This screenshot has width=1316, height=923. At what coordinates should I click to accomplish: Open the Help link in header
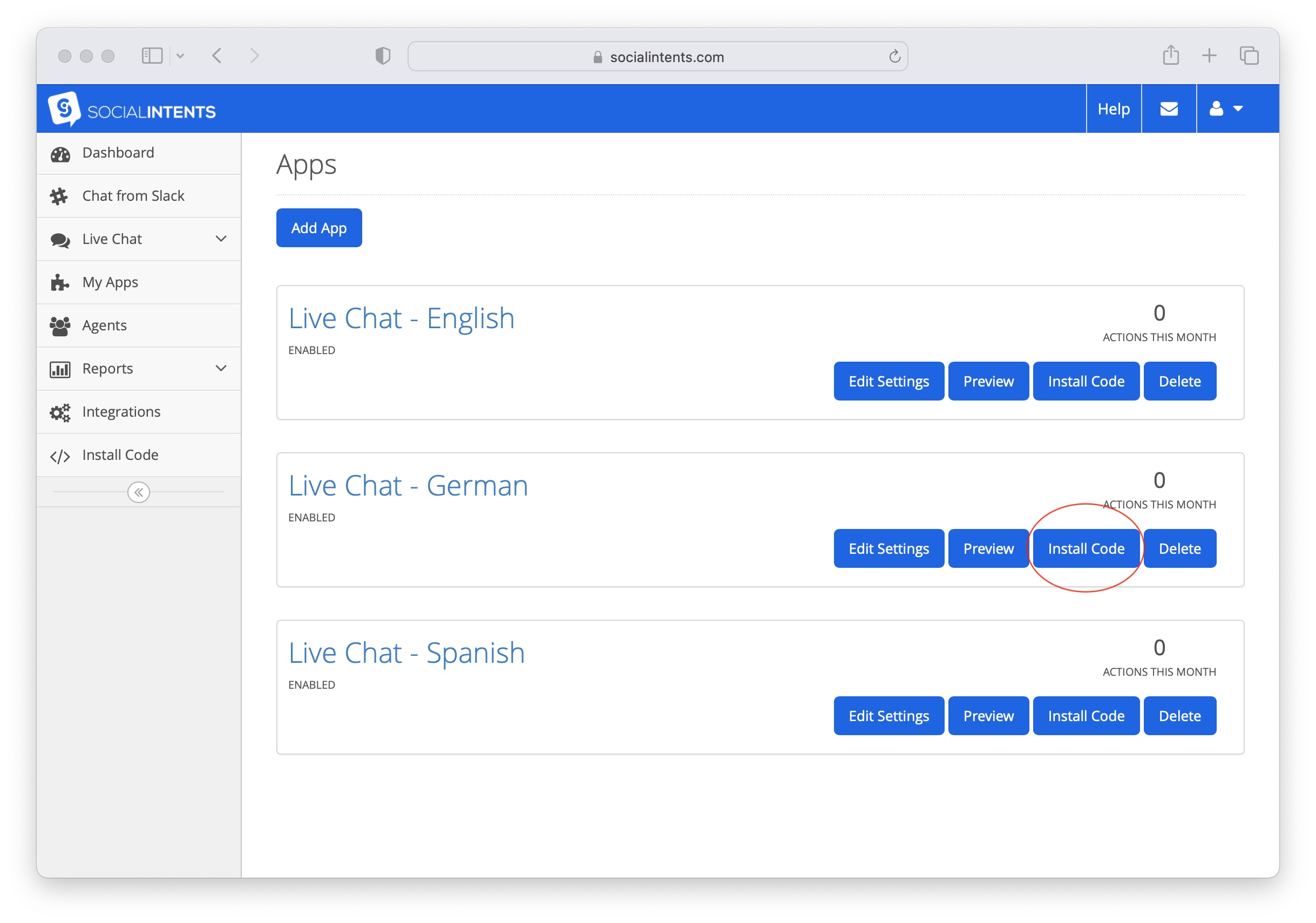click(x=1113, y=109)
